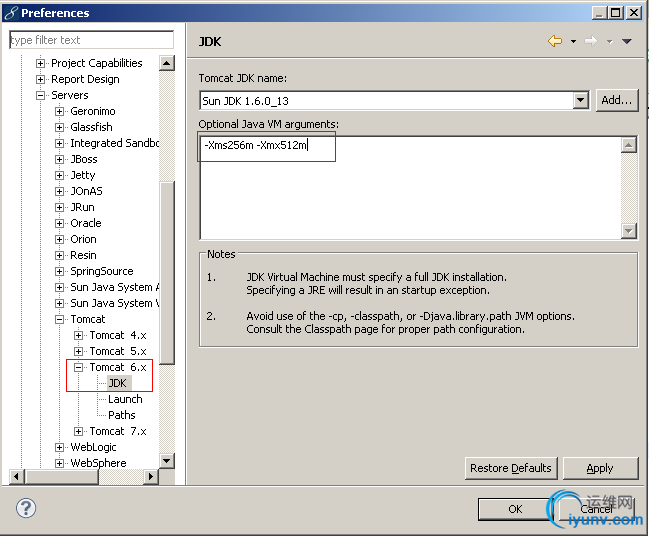Viewport: 649px width, 536px height.
Task: Expand the SpringSource server node
Action: click(59, 271)
